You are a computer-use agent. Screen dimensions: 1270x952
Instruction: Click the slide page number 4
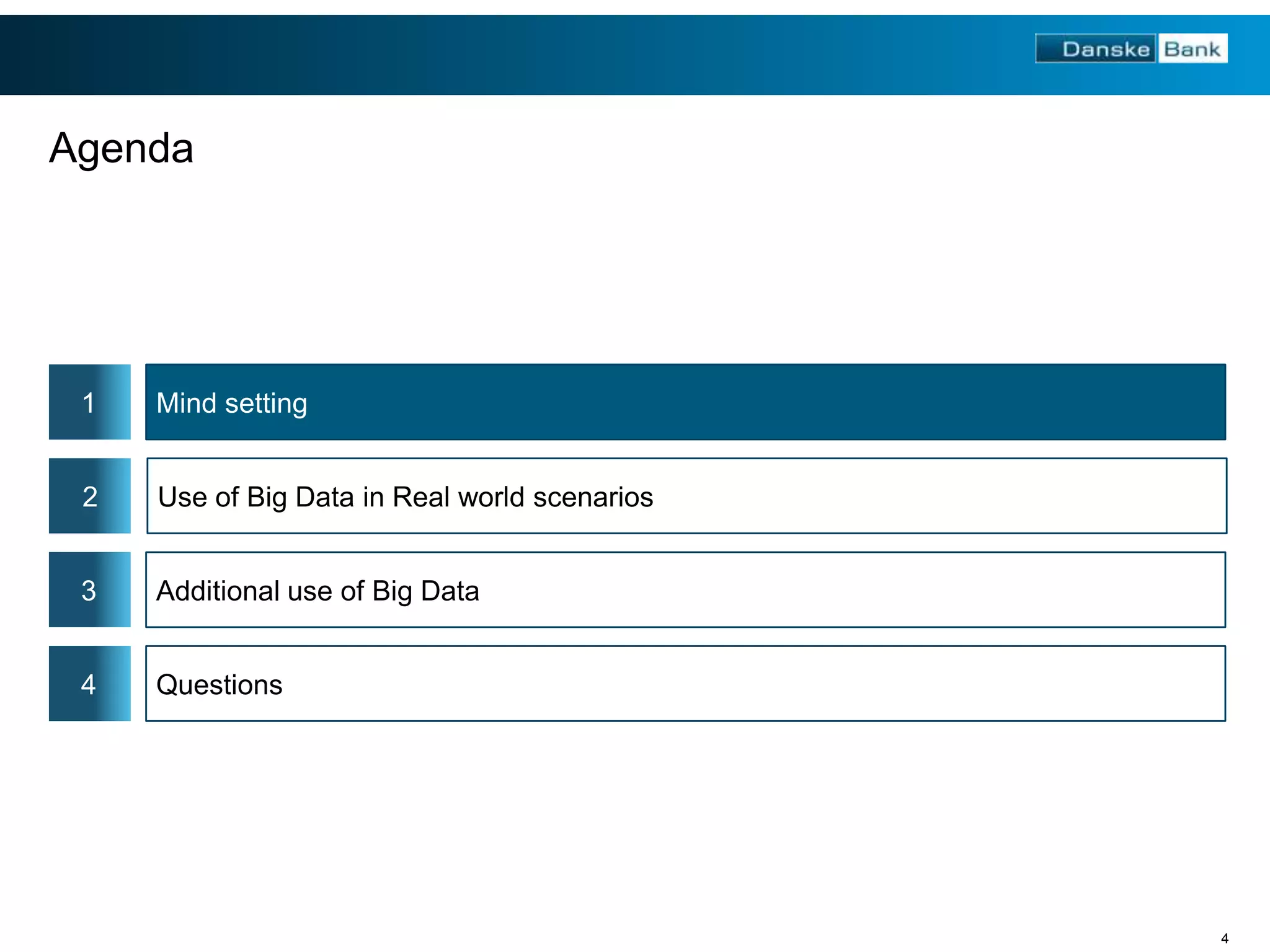(x=1224, y=938)
